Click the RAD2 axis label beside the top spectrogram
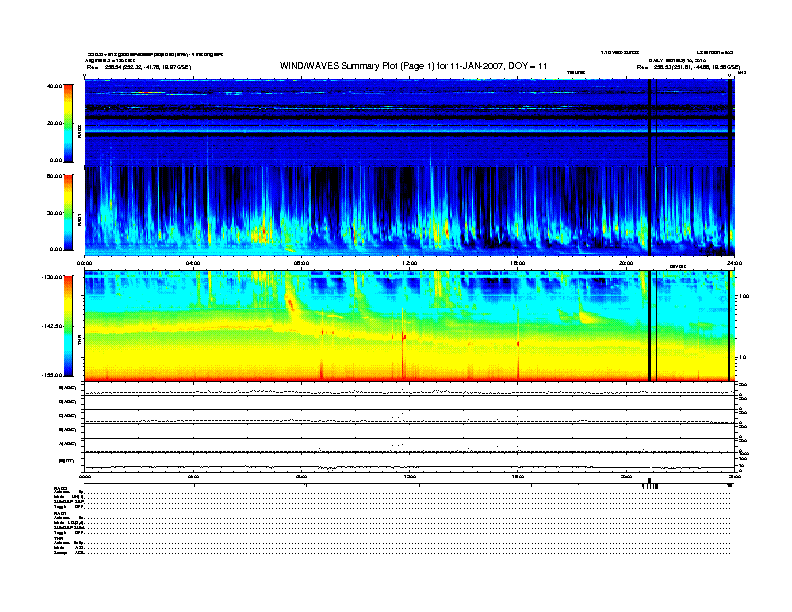 [80, 131]
